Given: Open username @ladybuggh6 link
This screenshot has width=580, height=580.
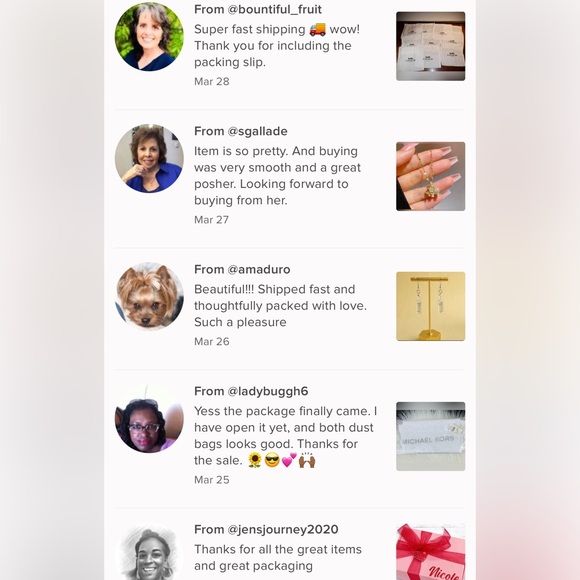Looking at the screenshot, I should point(268,391).
